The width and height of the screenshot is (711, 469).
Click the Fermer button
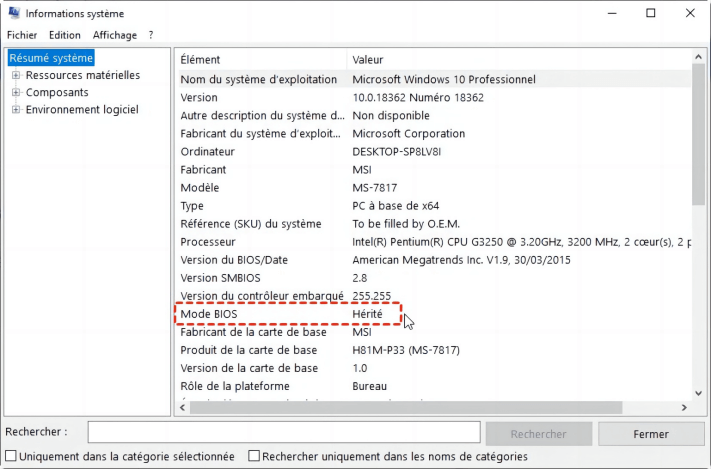pos(651,434)
